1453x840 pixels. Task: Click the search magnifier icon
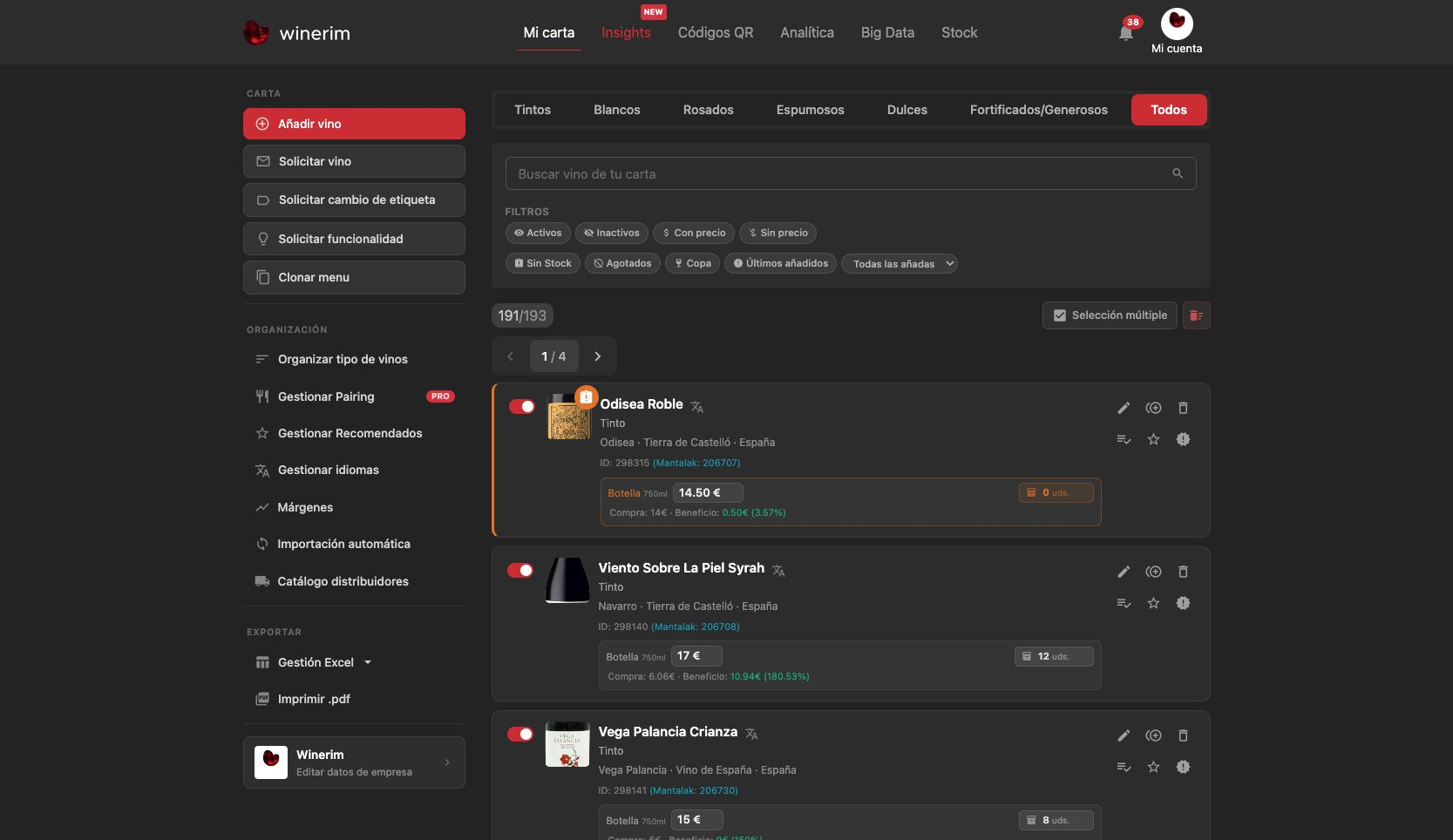(x=1178, y=173)
